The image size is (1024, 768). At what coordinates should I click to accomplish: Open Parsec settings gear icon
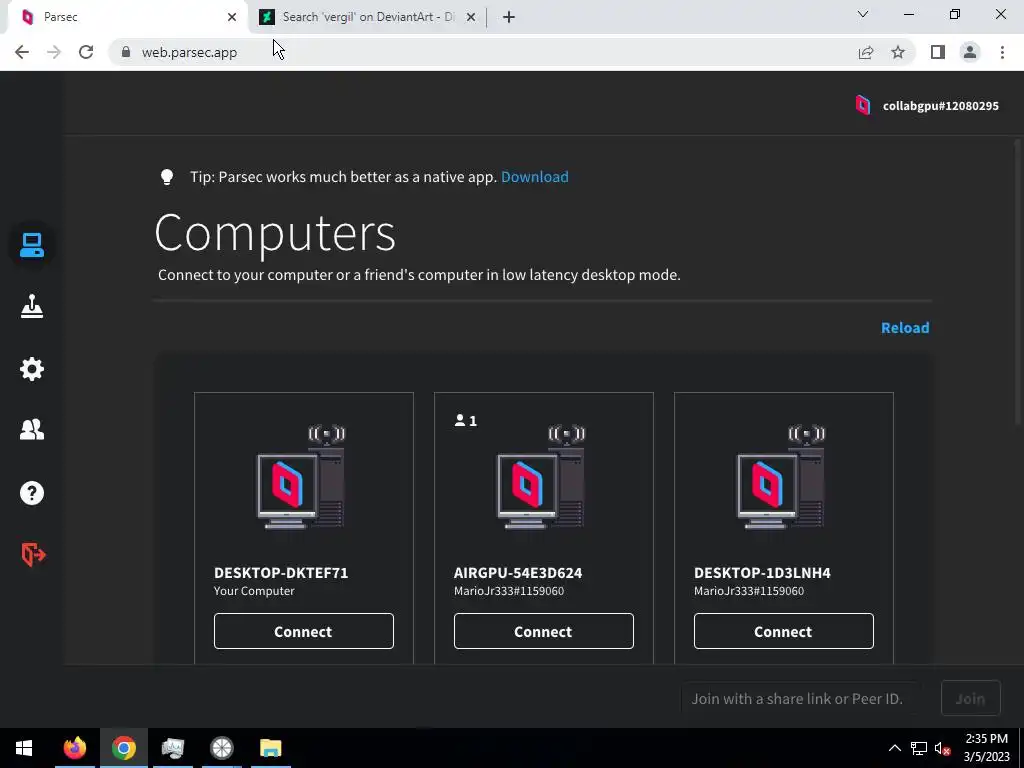(31, 369)
